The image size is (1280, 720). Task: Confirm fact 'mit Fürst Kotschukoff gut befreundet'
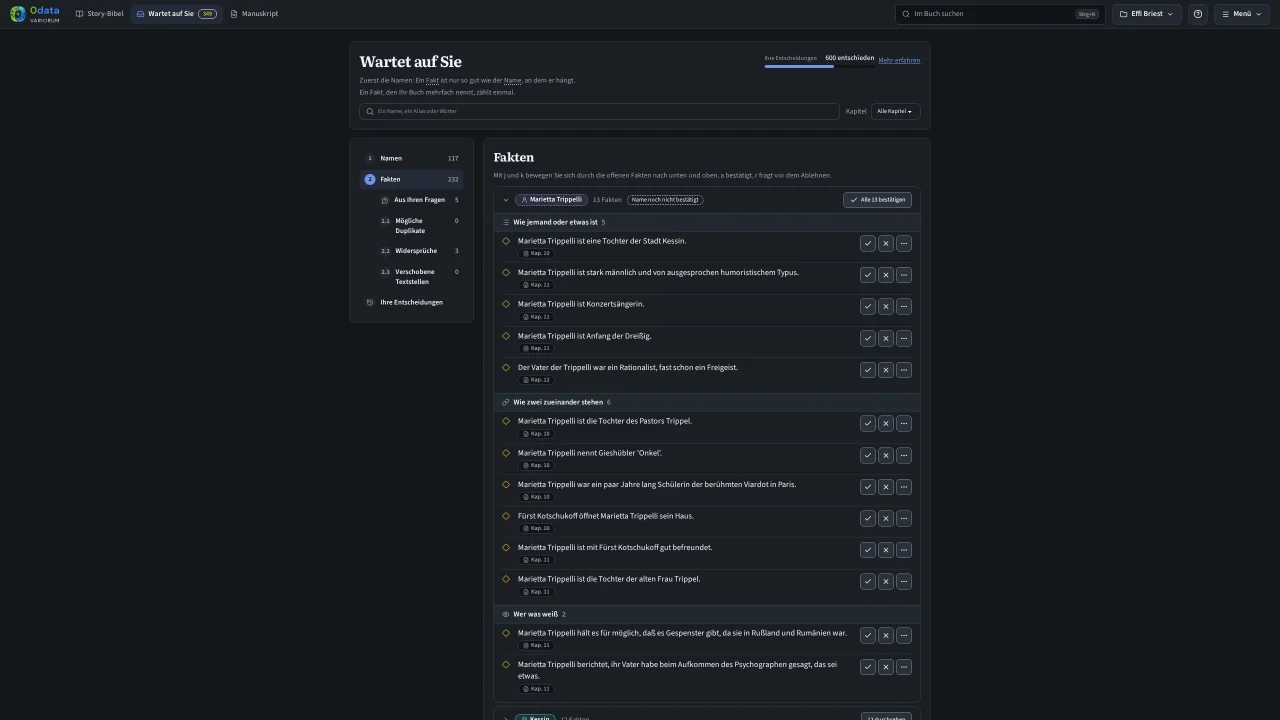pyautogui.click(x=867, y=550)
